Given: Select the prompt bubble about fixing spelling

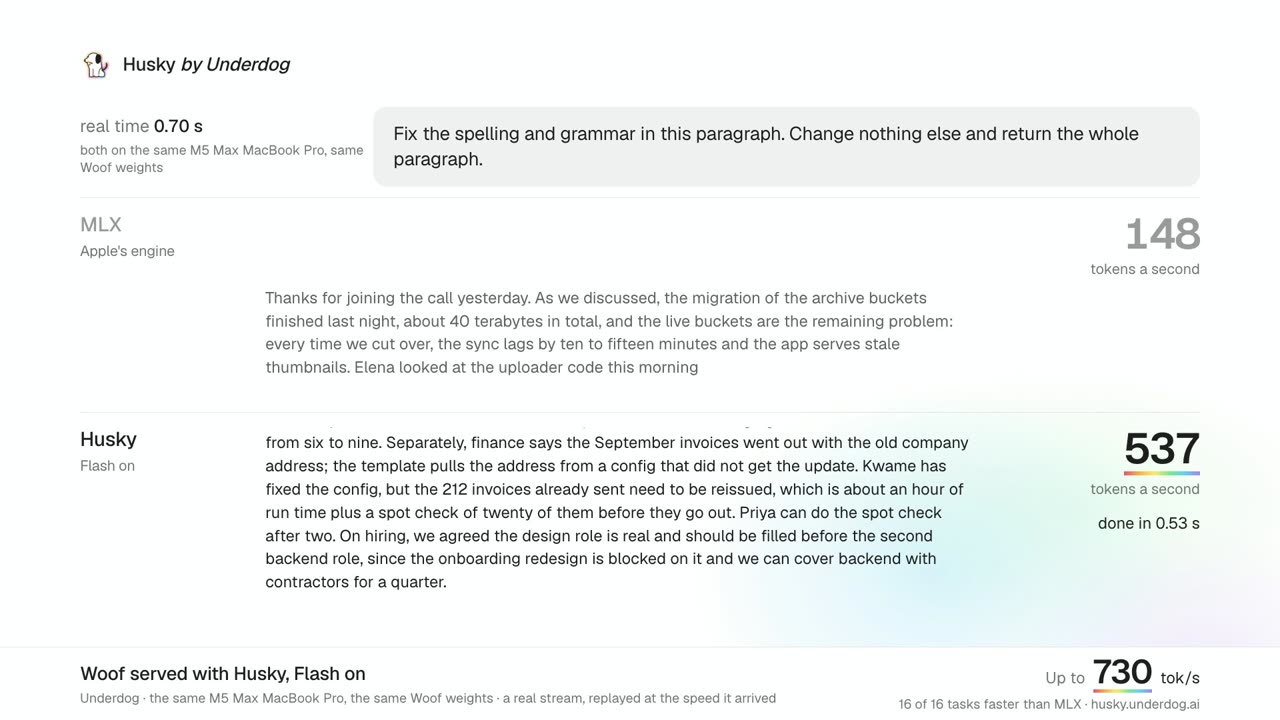Looking at the screenshot, I should tap(786, 146).
